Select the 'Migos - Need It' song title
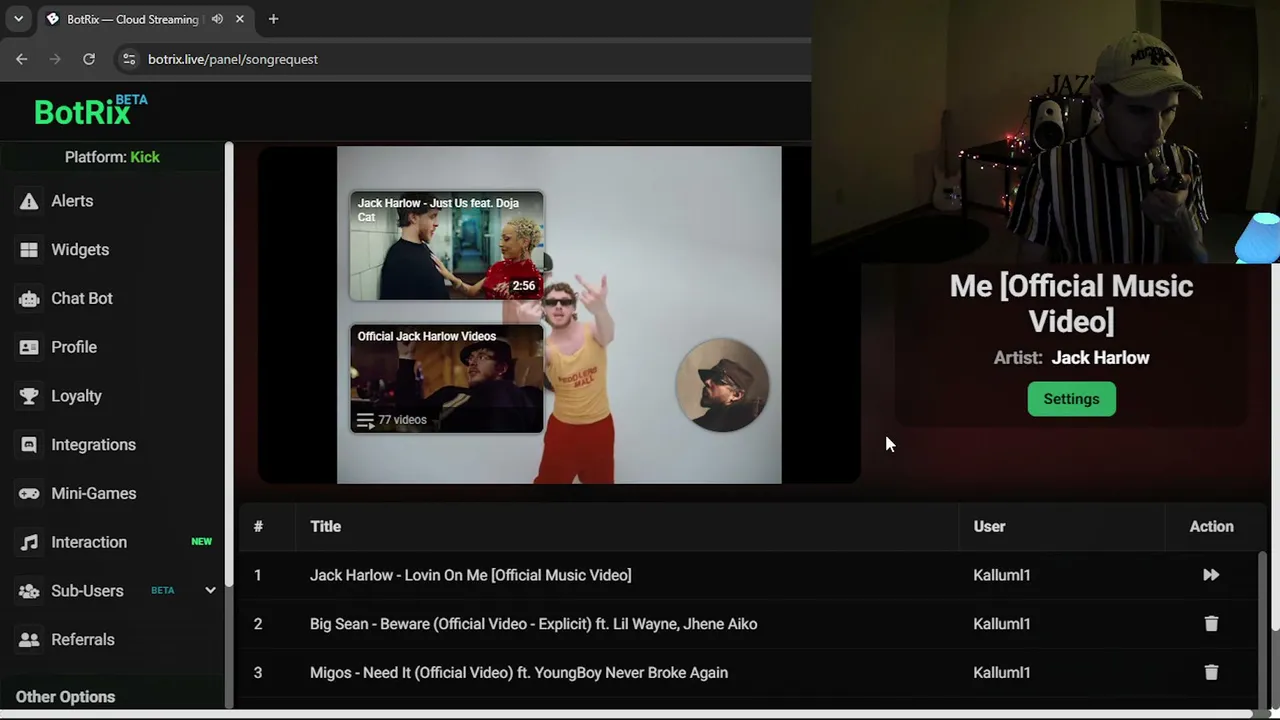The height and width of the screenshot is (720, 1280). 519,673
